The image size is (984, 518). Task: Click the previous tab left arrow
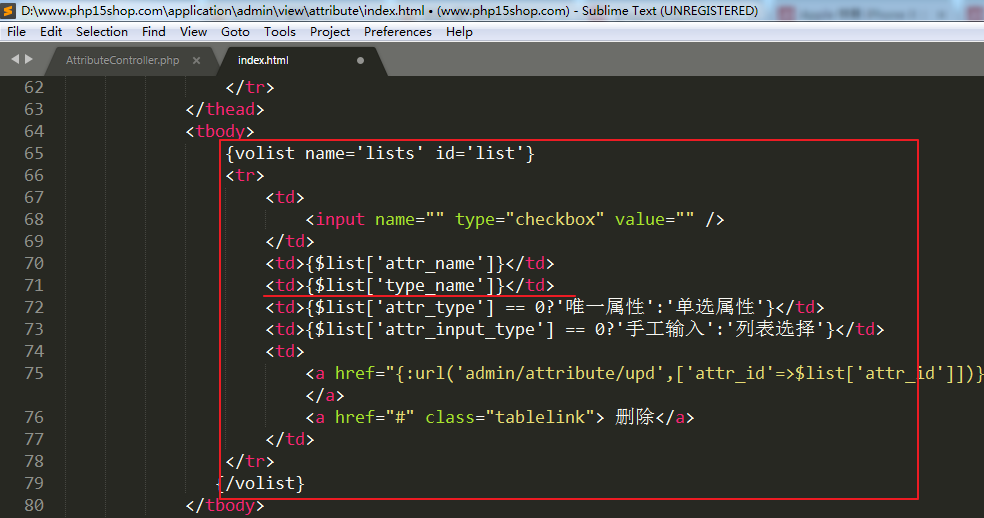14,60
